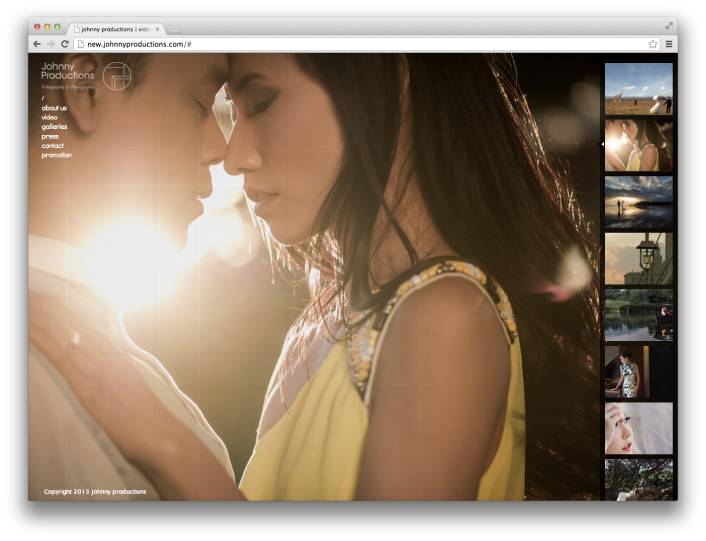
Task: Open the promotion menu item
Action: pos(57,155)
